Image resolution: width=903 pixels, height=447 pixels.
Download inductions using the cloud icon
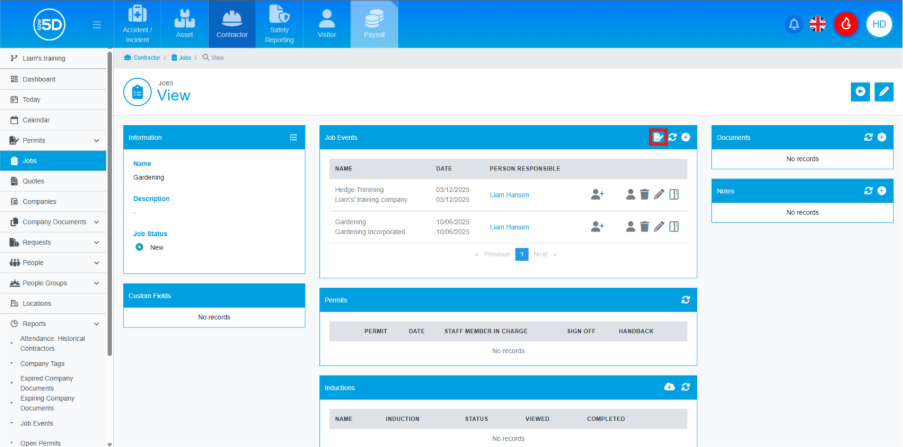point(670,387)
